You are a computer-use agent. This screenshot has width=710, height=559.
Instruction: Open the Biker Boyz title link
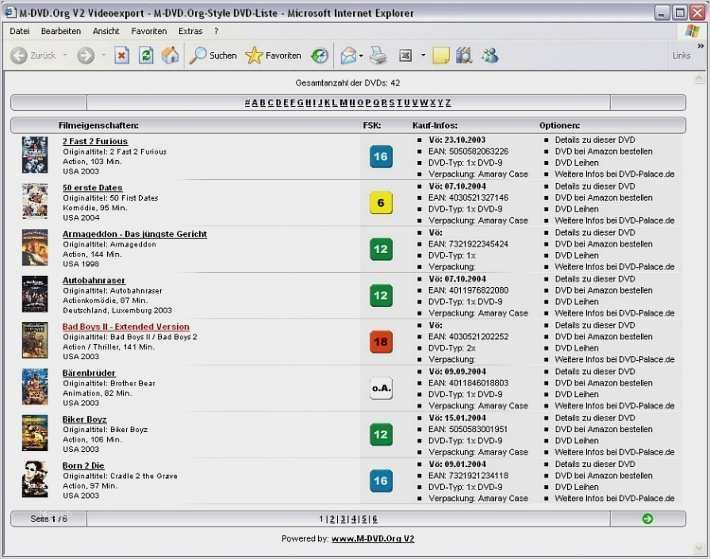(x=85, y=420)
